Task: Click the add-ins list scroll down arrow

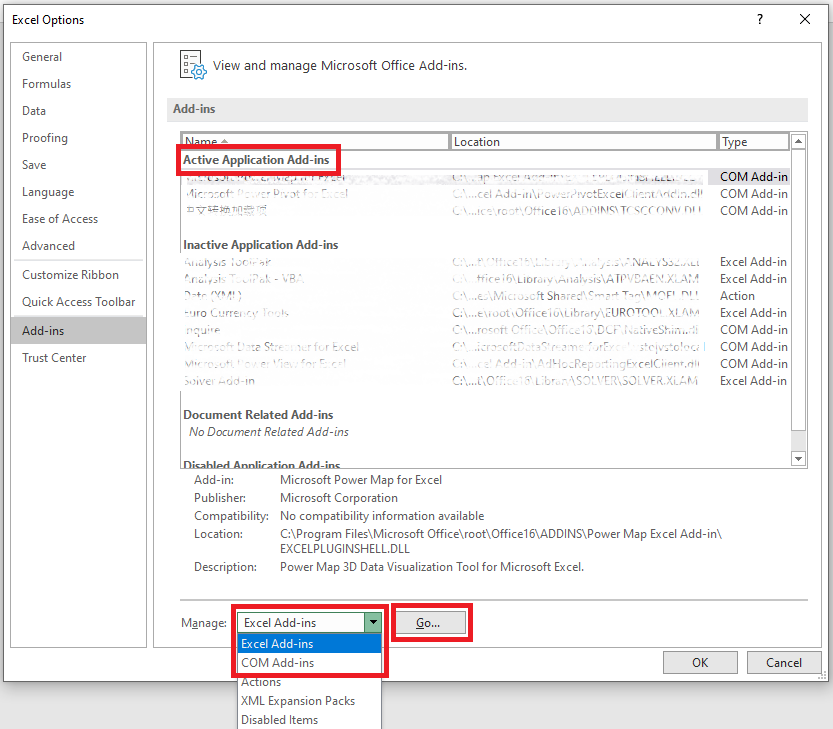Action: pyautogui.click(x=798, y=459)
